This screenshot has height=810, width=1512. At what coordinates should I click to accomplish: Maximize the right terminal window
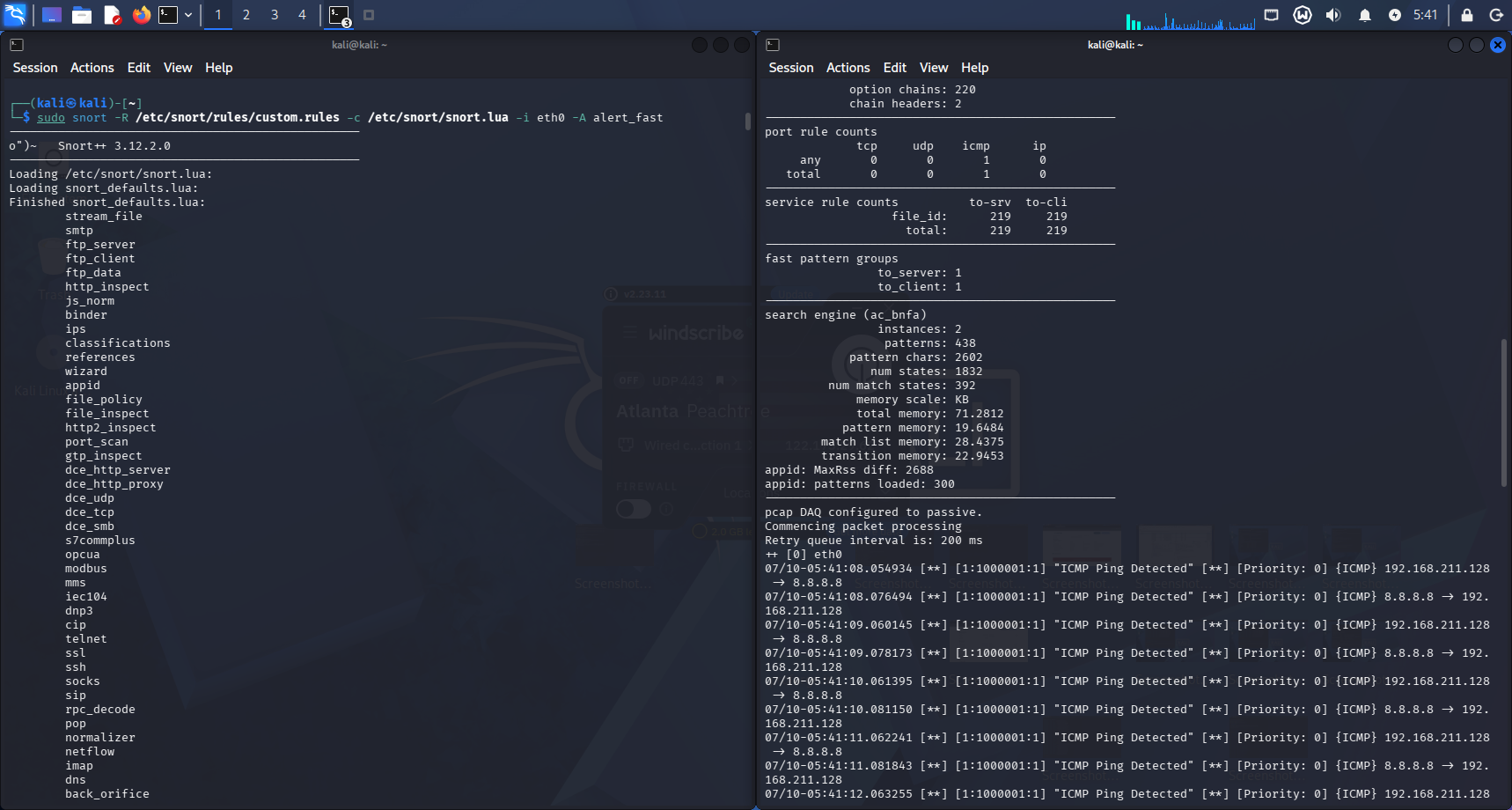pyautogui.click(x=1477, y=45)
